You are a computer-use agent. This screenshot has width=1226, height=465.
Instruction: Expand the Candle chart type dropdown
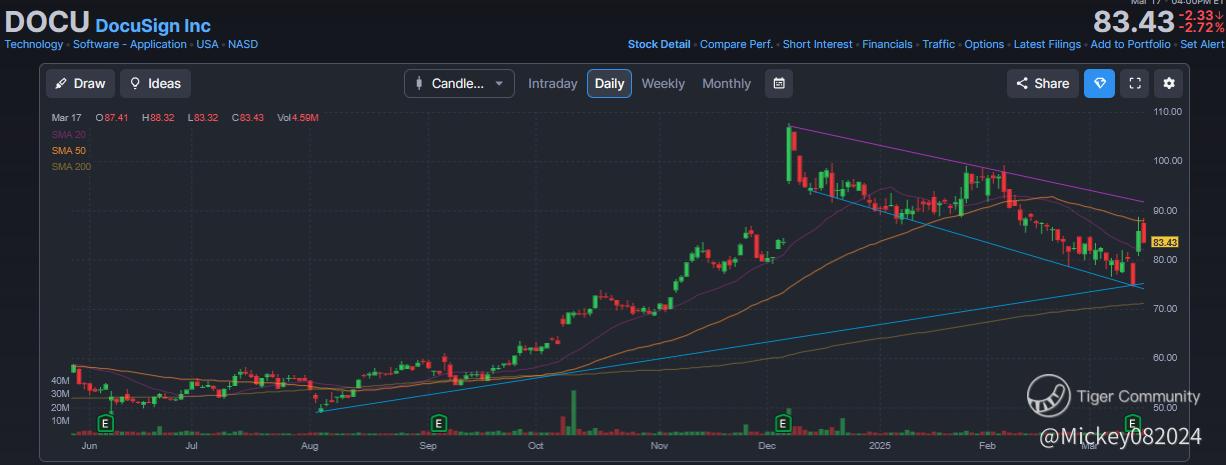point(459,83)
